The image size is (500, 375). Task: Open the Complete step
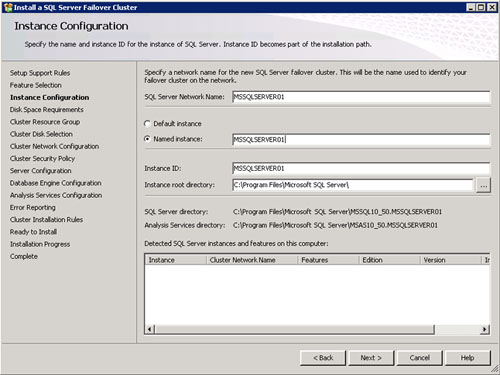(24, 256)
